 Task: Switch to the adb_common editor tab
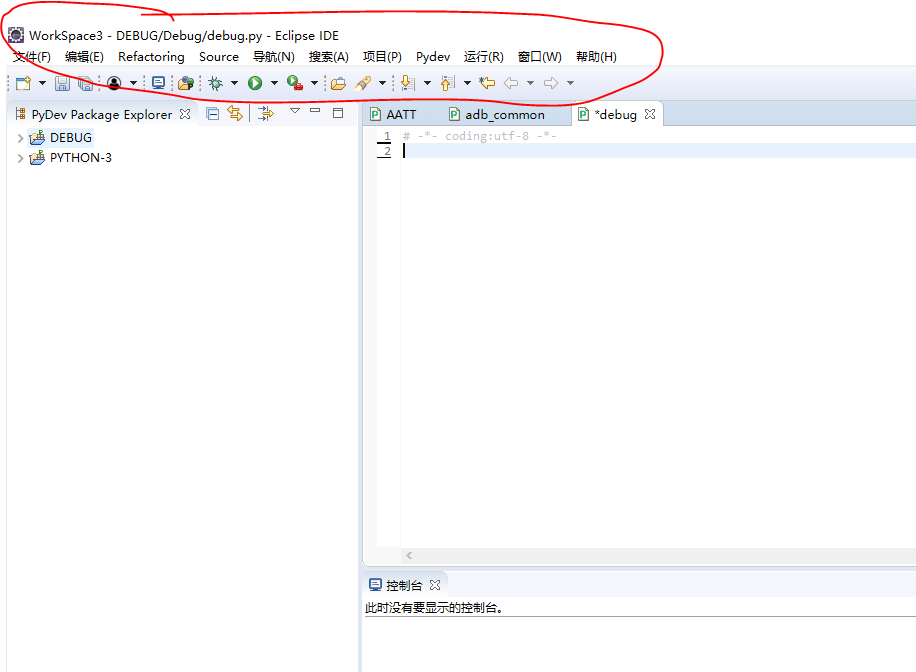point(505,115)
